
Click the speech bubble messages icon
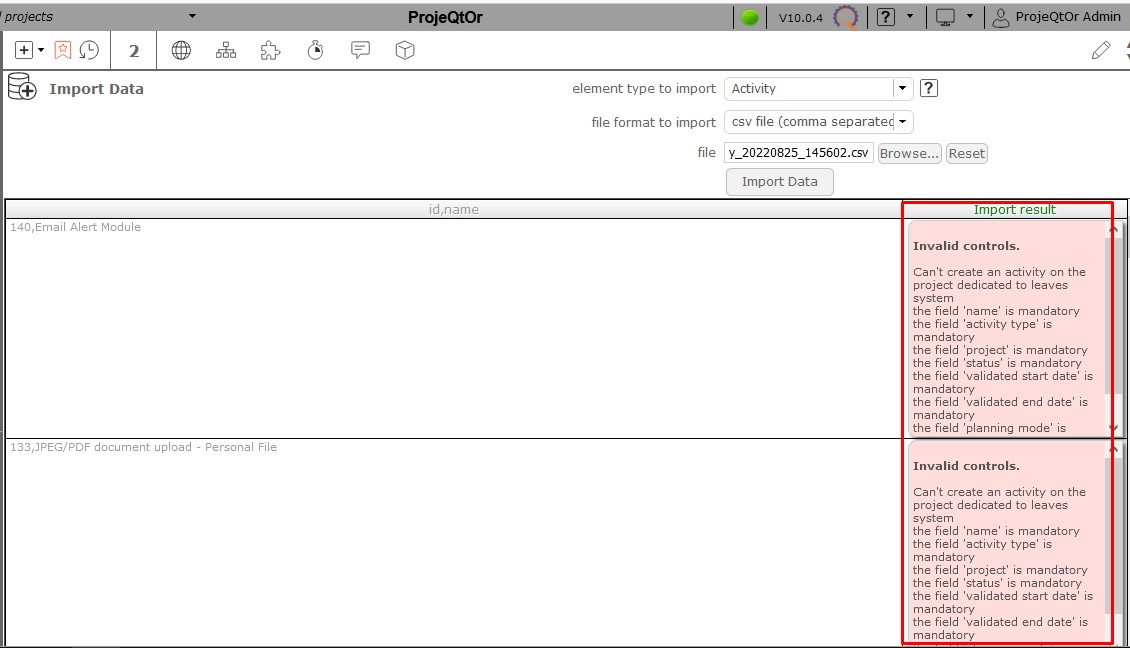[360, 50]
